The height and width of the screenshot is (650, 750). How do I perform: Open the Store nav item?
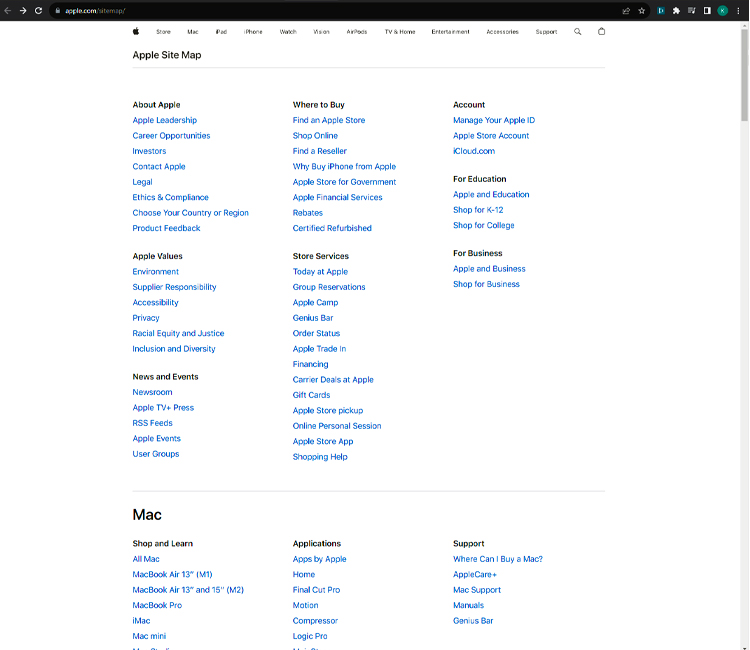[x=163, y=32]
